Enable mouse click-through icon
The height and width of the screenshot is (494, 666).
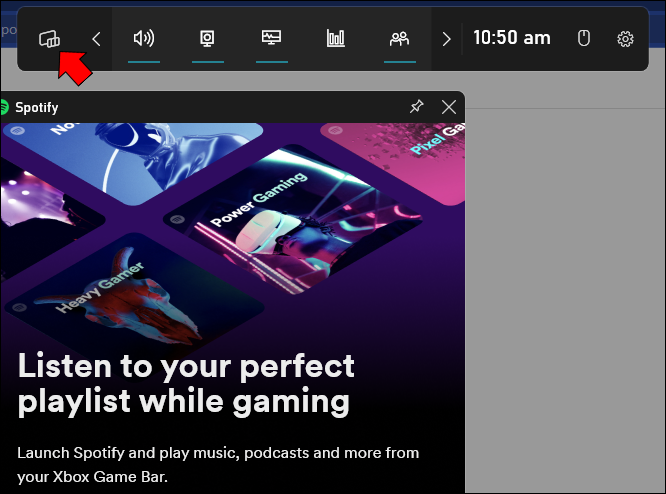pyautogui.click(x=585, y=39)
